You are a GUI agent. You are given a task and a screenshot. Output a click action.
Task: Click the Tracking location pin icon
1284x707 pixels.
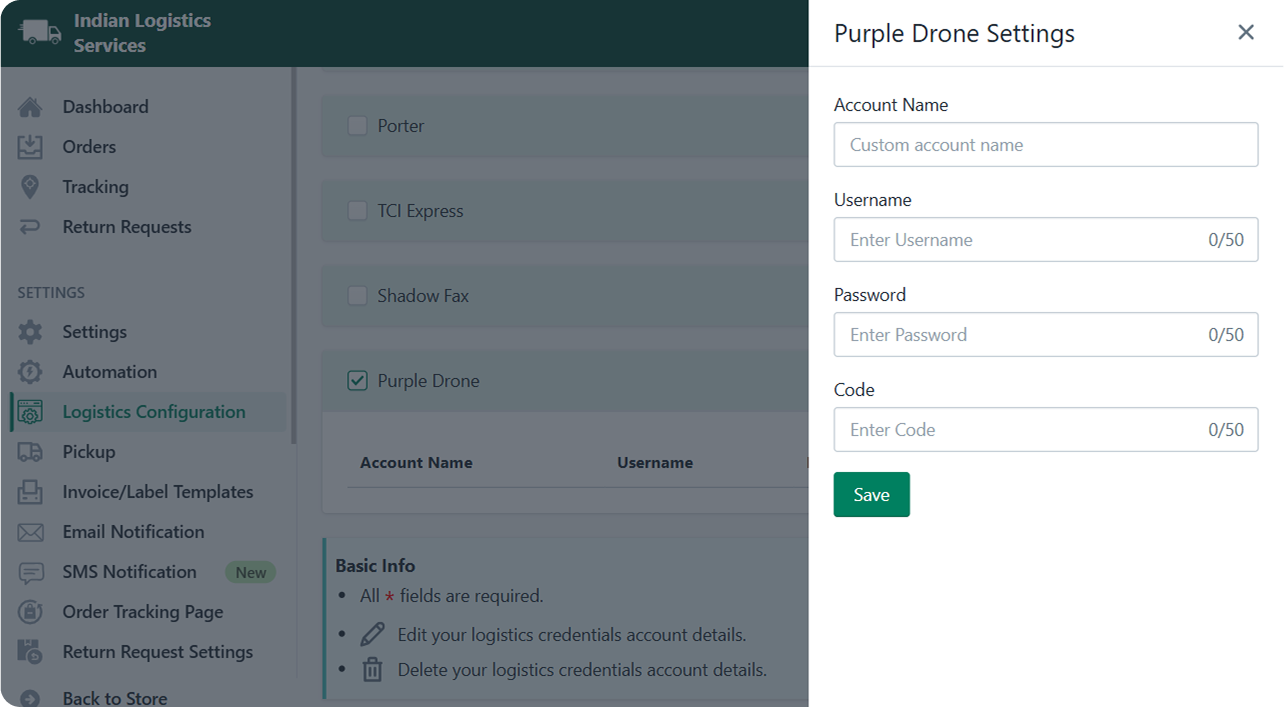30,187
